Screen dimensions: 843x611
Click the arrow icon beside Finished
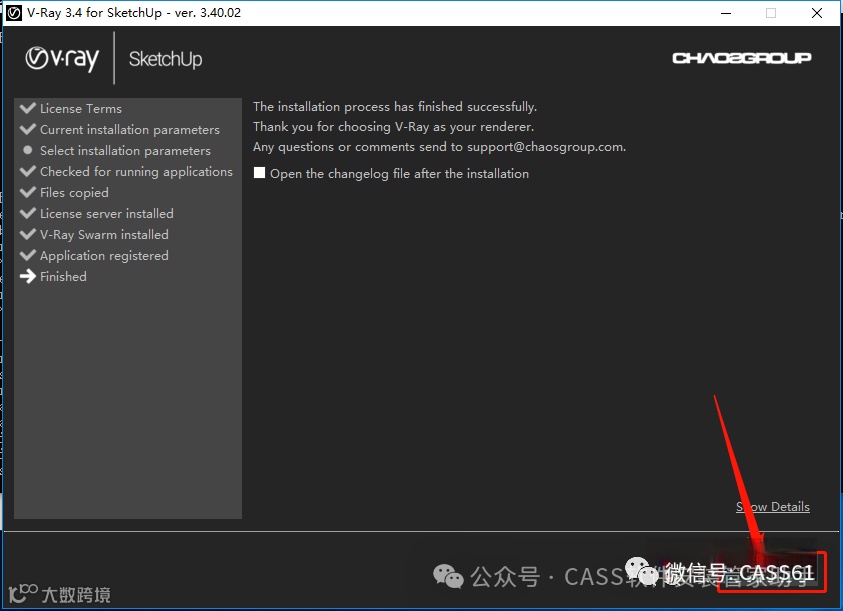pos(27,276)
